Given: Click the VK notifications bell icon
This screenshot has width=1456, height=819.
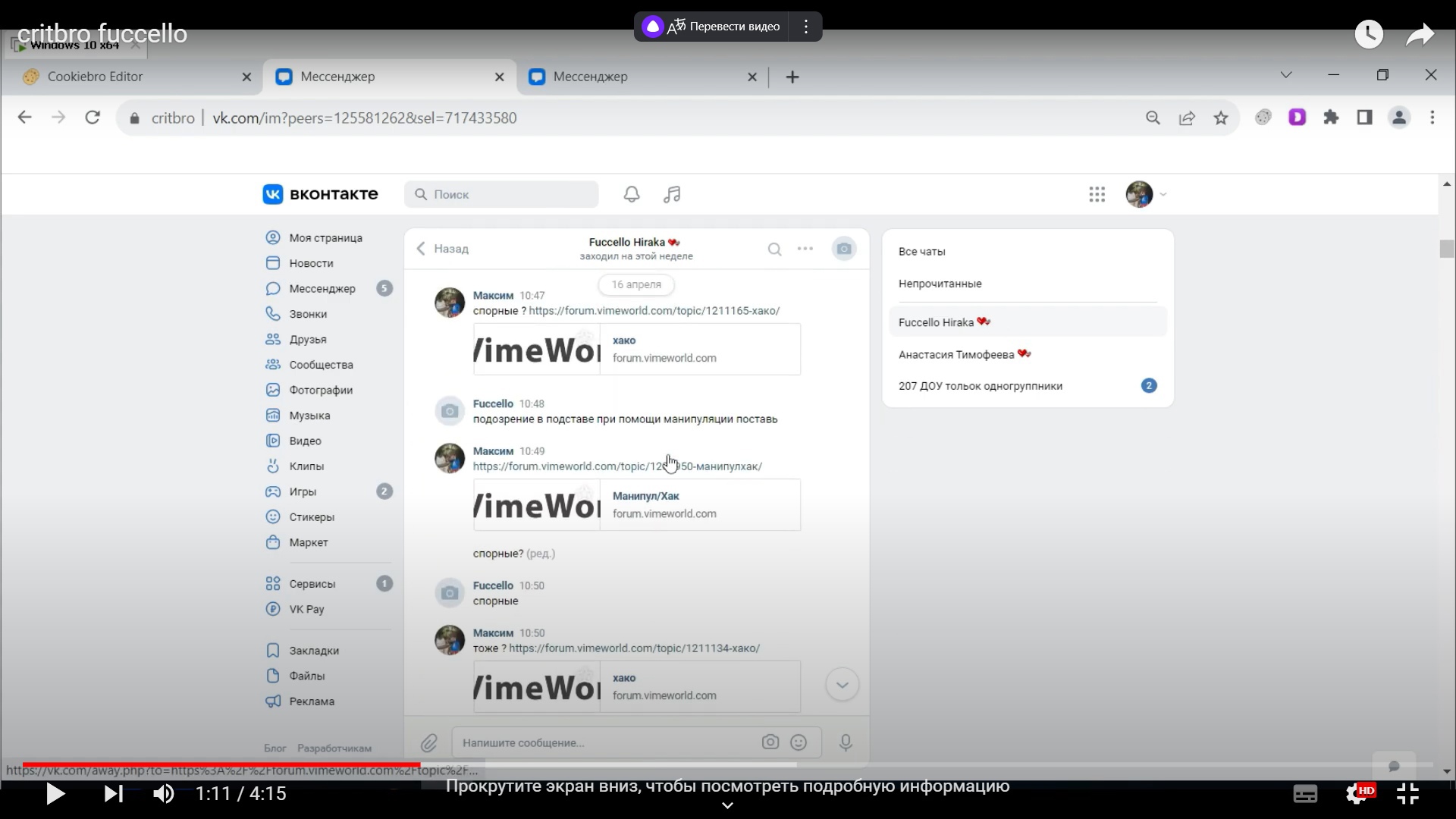Looking at the screenshot, I should coord(632,194).
